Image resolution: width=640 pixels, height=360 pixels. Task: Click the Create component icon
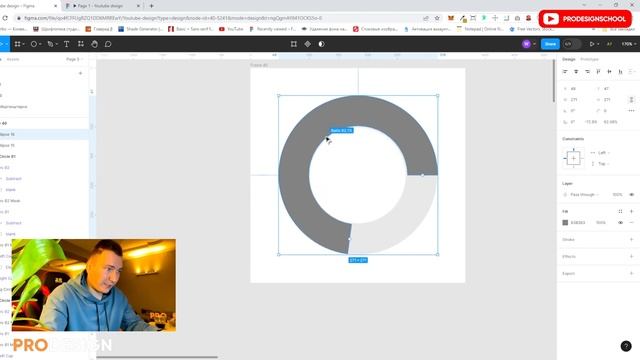click(x=307, y=44)
